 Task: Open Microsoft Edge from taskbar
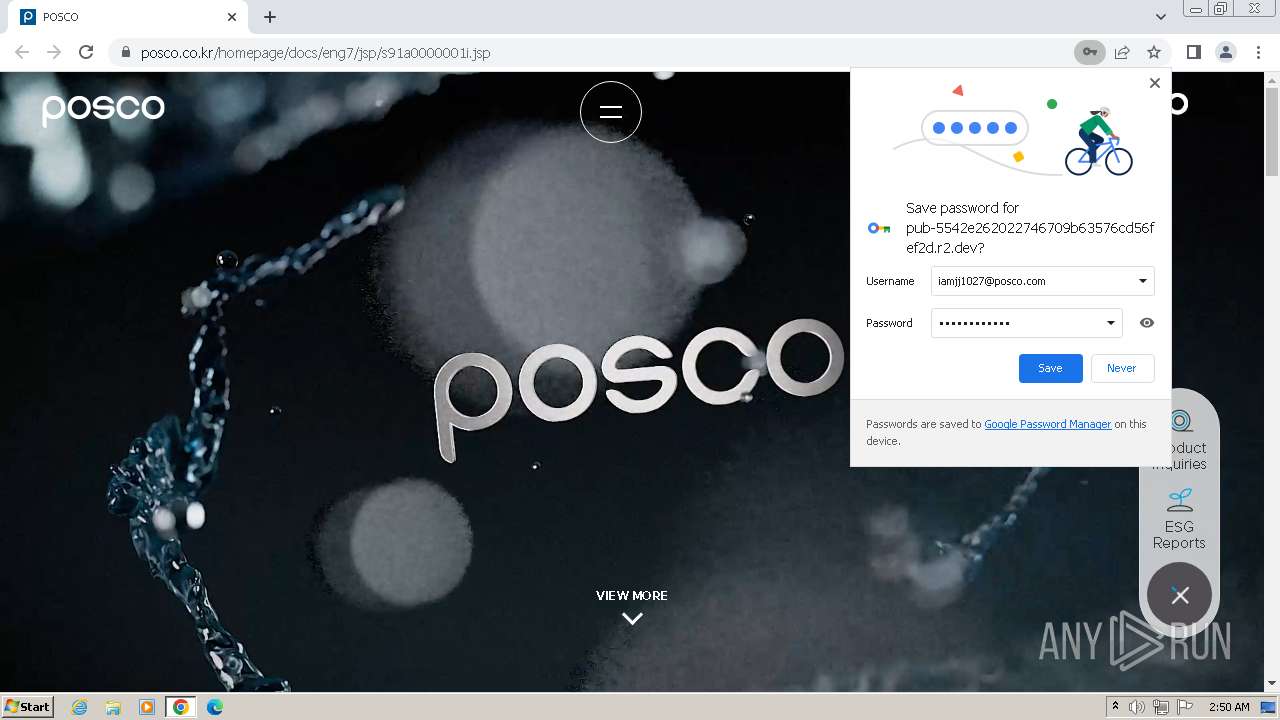point(215,707)
